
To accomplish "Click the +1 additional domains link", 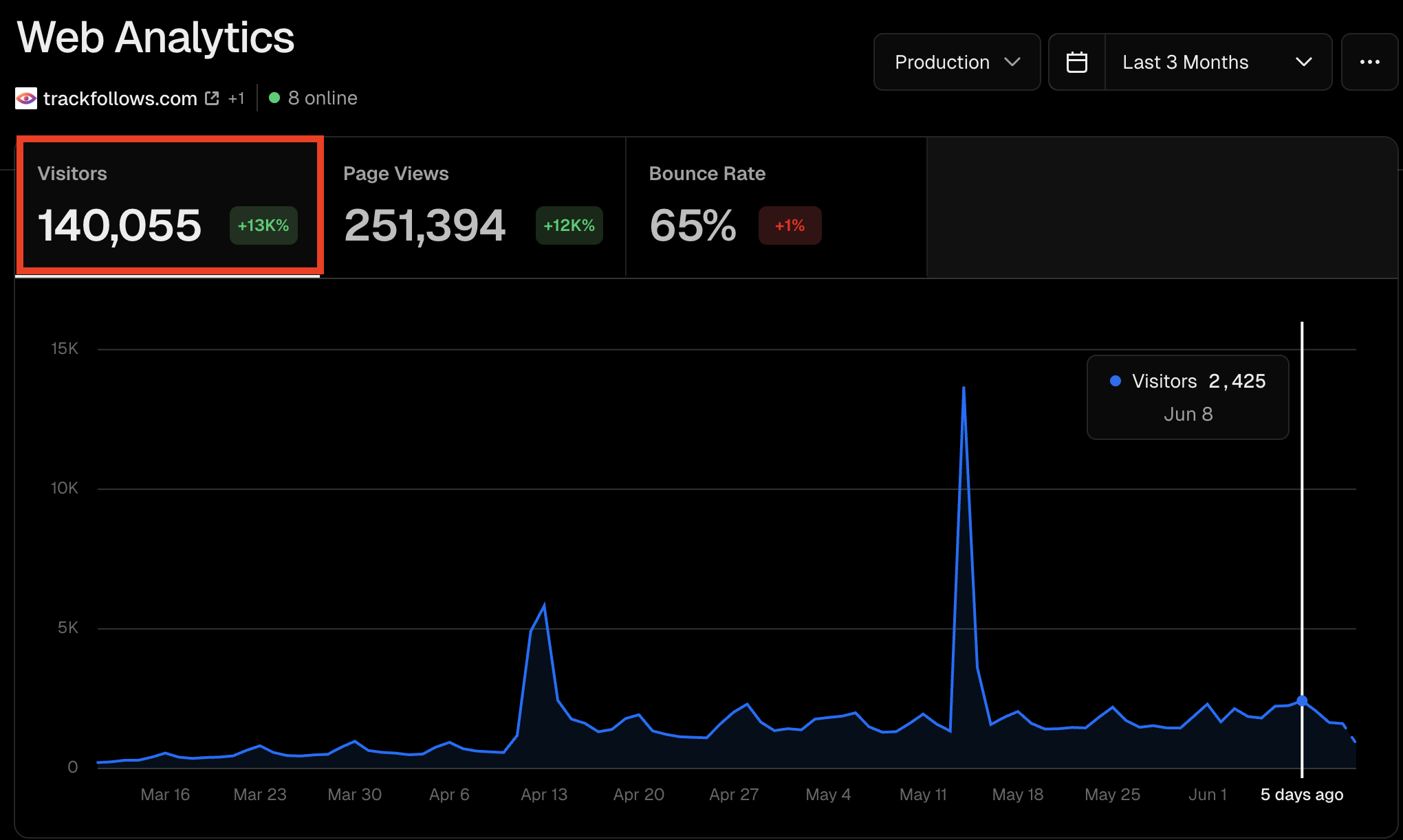I will [236, 98].
